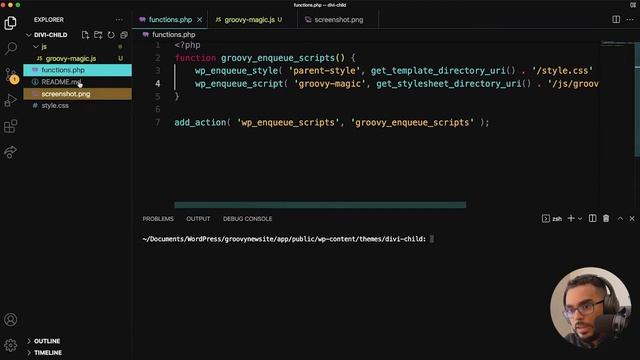Open the DEBUG CONSOLE panel tab
640x360 pixels.
[247, 219]
